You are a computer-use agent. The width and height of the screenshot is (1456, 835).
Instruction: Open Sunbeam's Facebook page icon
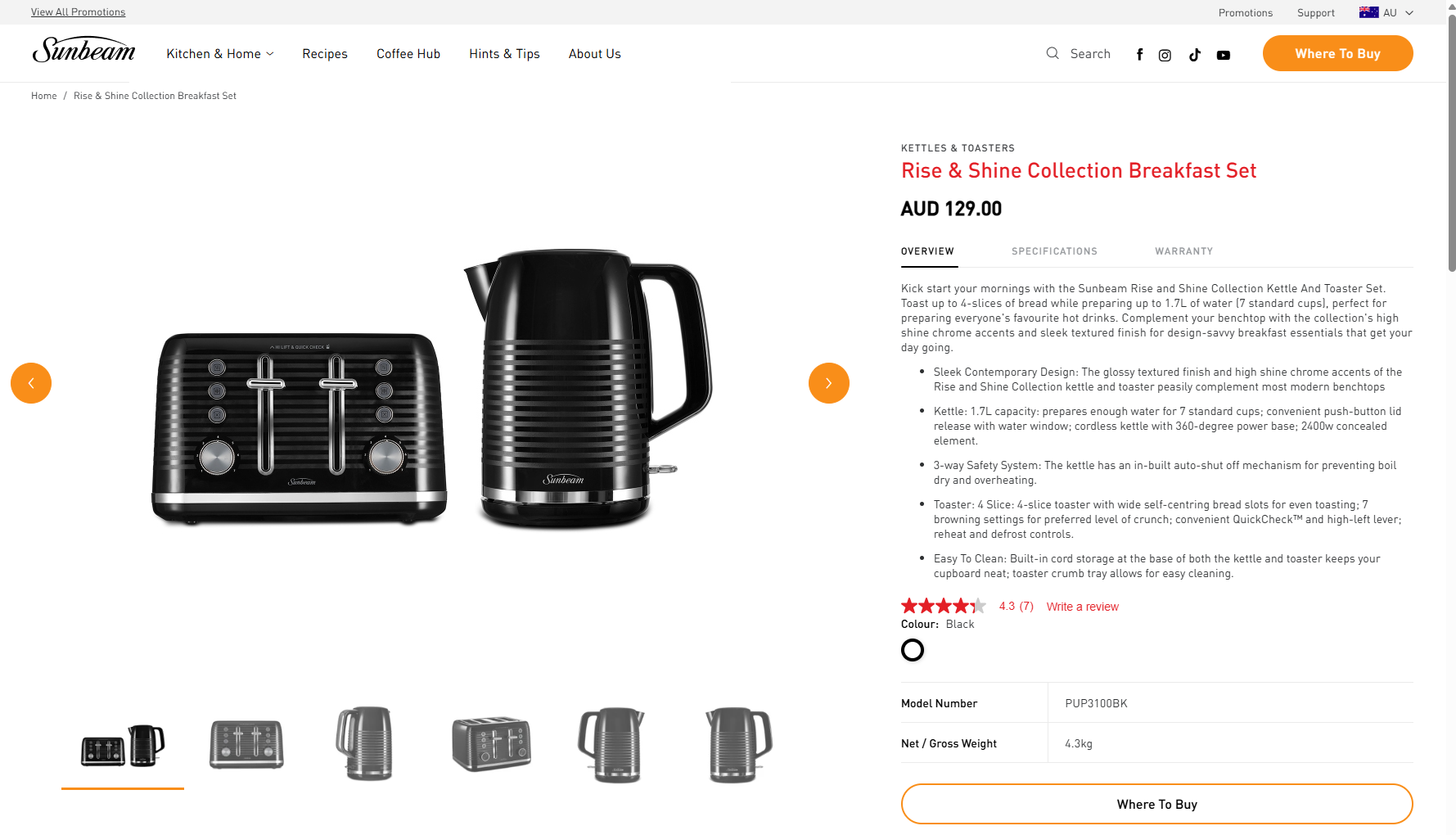tap(1139, 55)
